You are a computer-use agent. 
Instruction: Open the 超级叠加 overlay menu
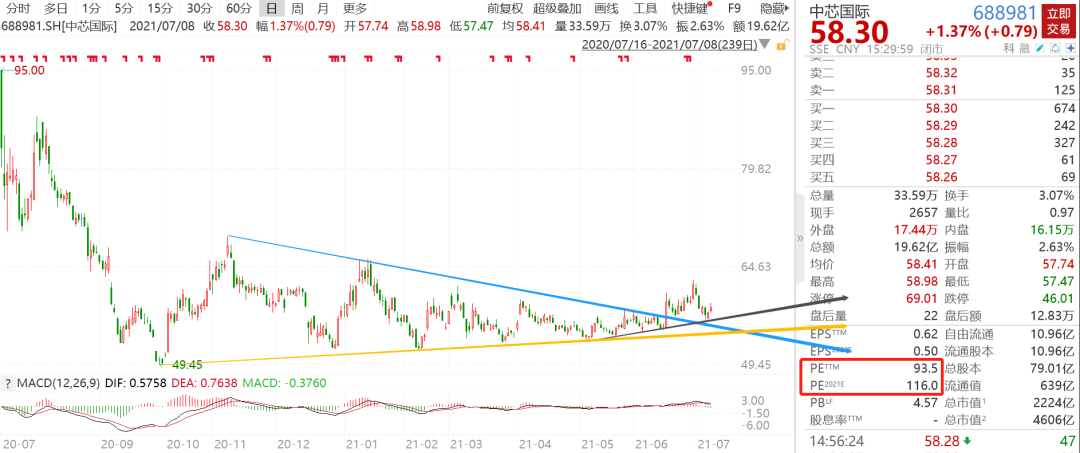(559, 9)
